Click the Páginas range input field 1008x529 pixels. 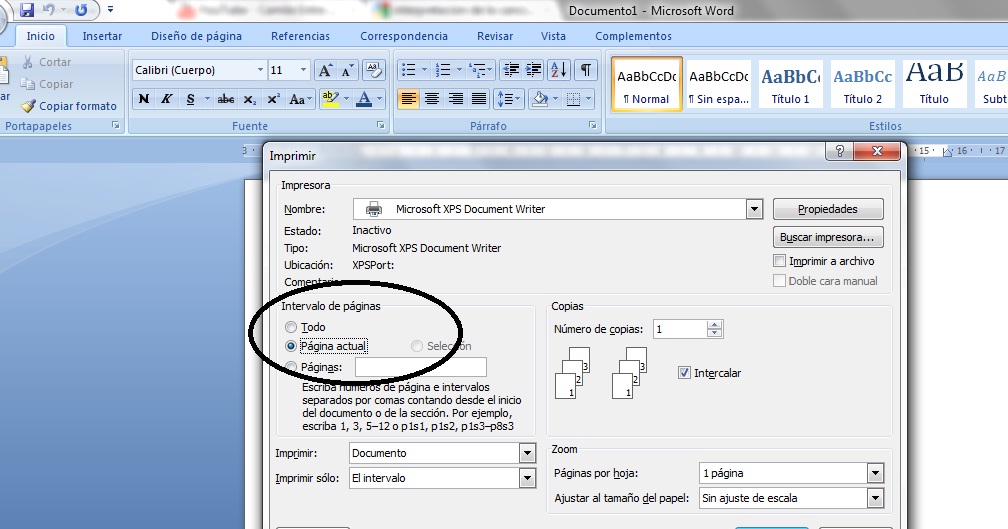point(421,367)
